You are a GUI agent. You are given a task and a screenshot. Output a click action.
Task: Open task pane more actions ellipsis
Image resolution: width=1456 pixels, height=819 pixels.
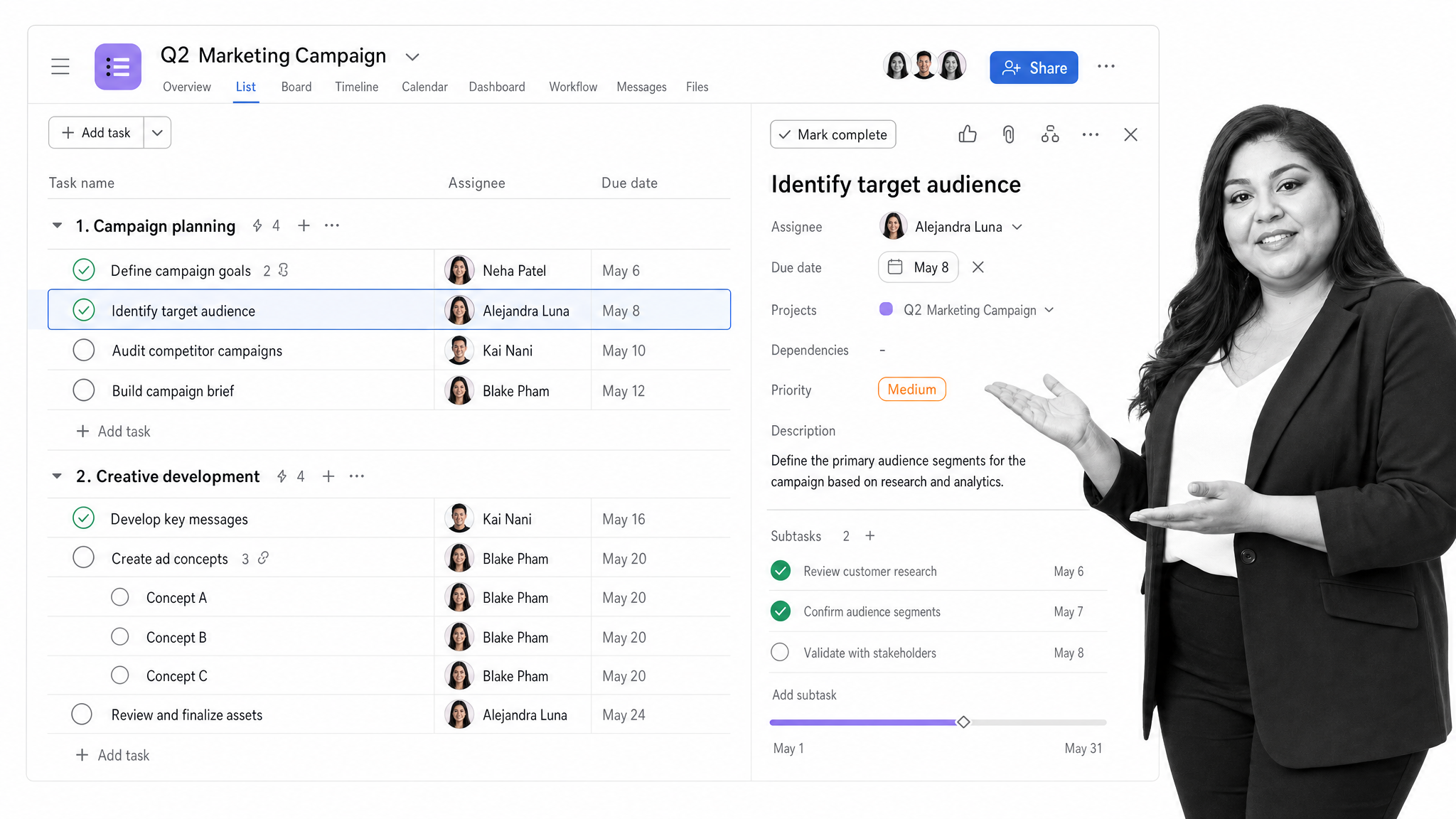coord(1091,134)
